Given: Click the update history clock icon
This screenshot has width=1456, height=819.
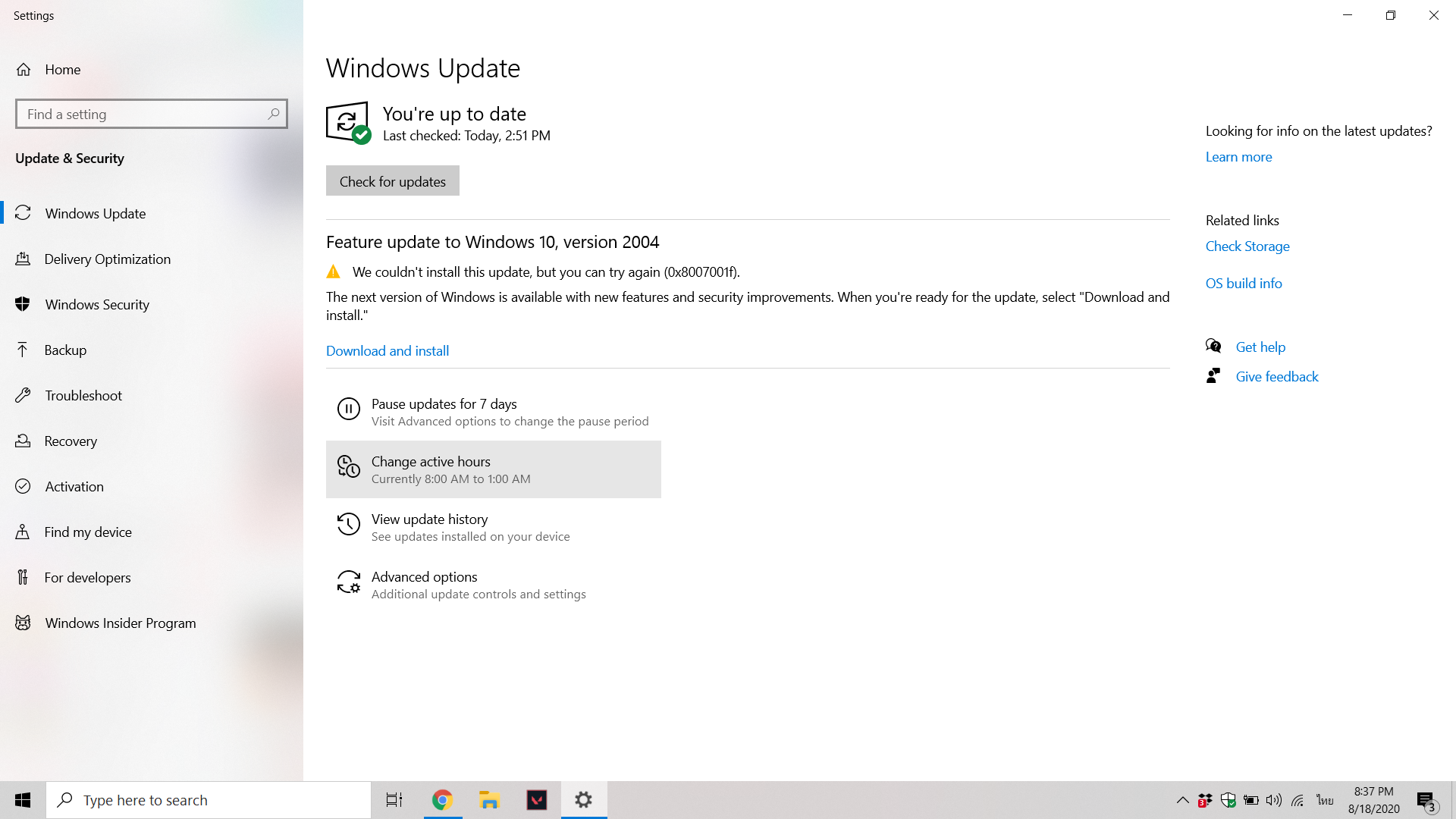Looking at the screenshot, I should [x=349, y=524].
